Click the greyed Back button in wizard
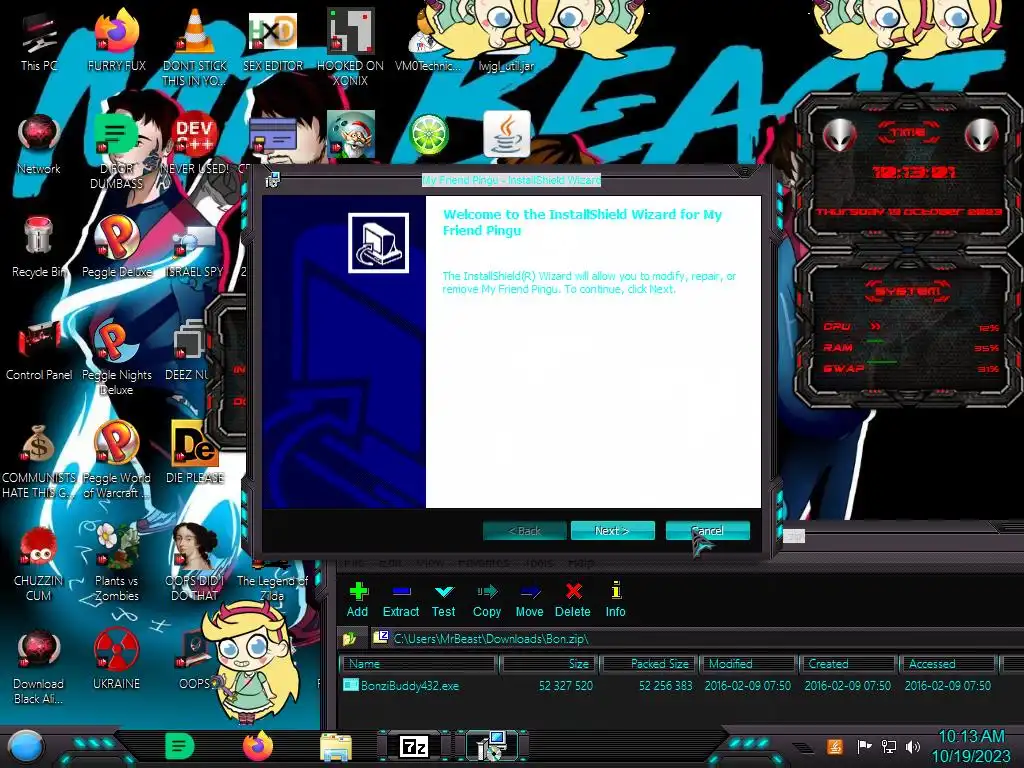1024x768 pixels. [524, 530]
